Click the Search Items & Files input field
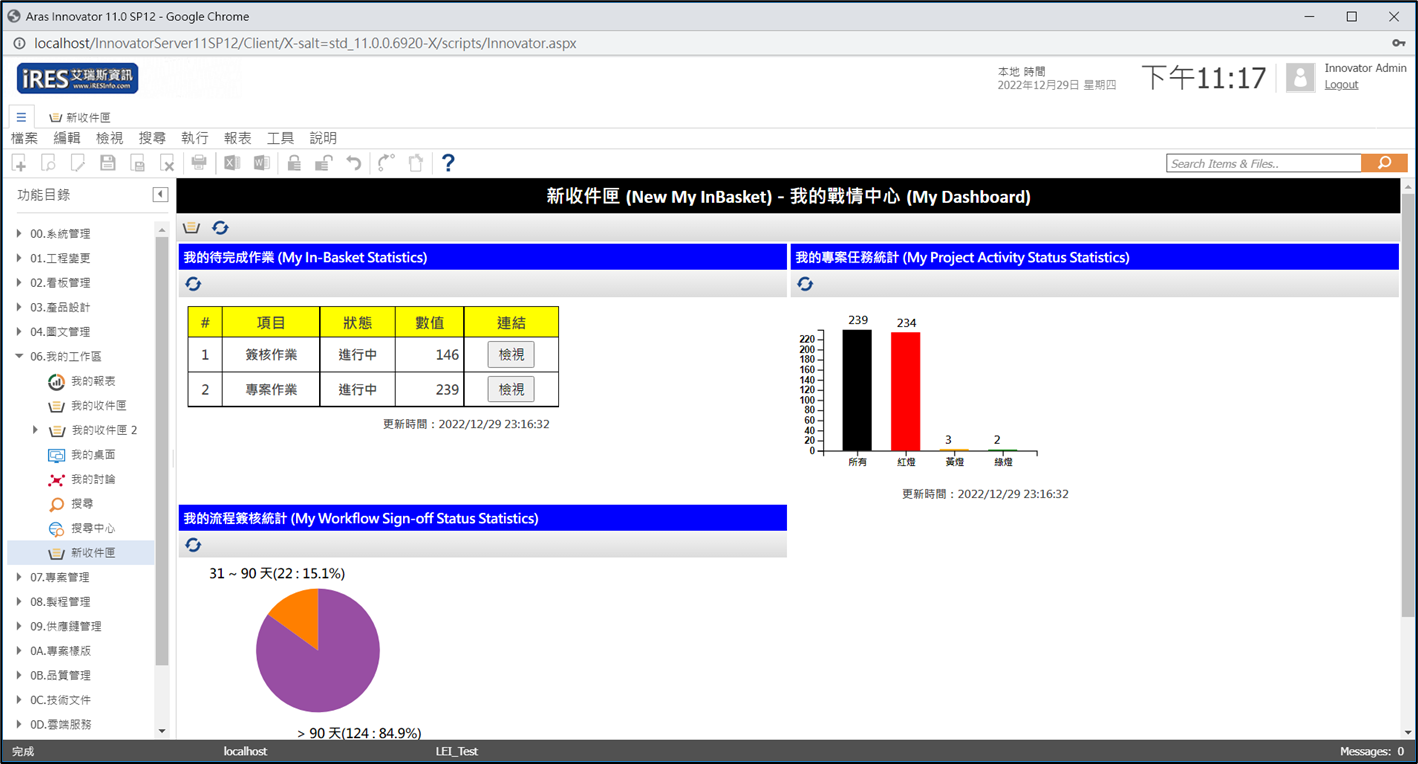This screenshot has height=764, width=1418. 1264,163
